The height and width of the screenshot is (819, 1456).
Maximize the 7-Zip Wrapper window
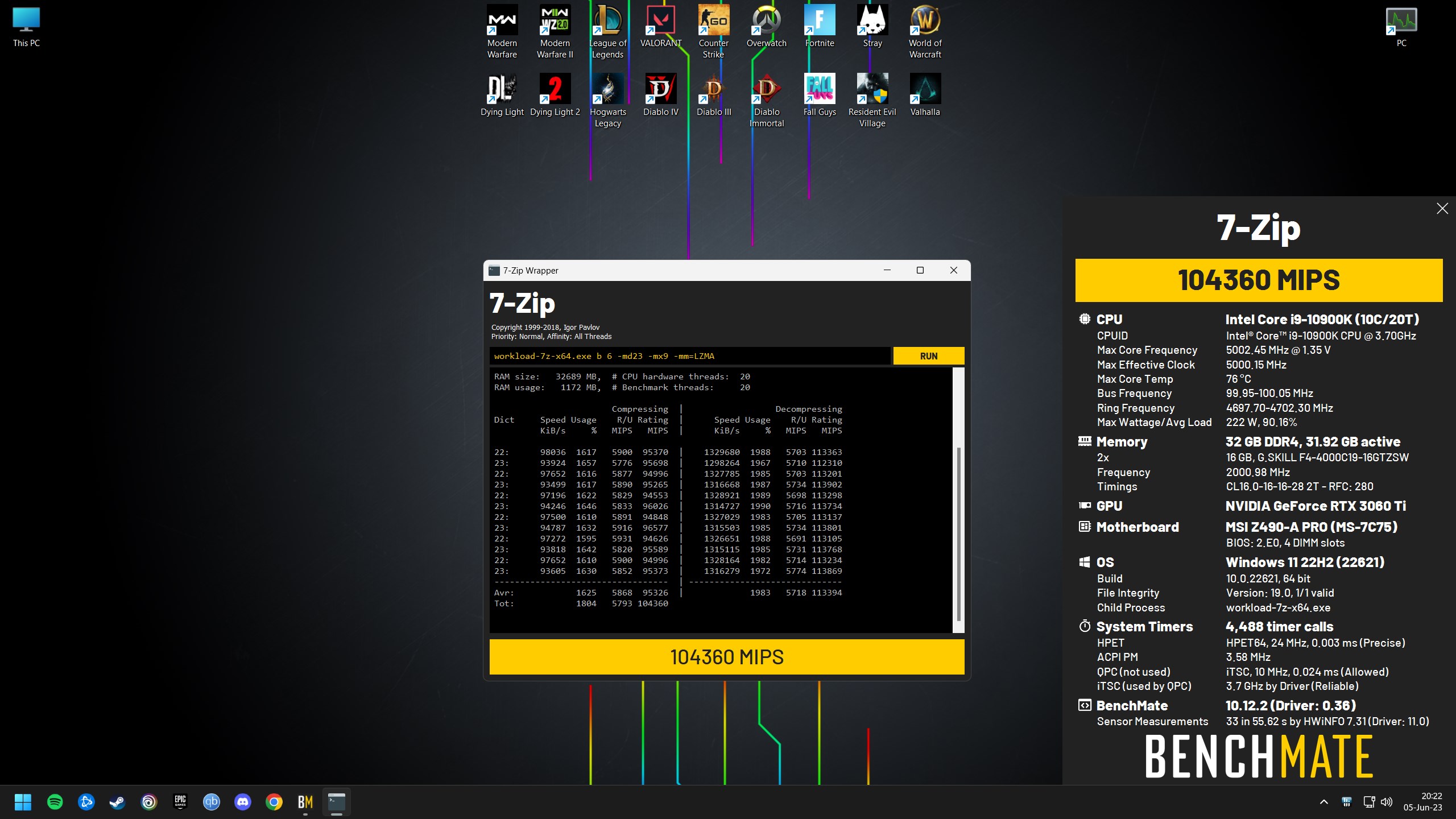tap(920, 270)
